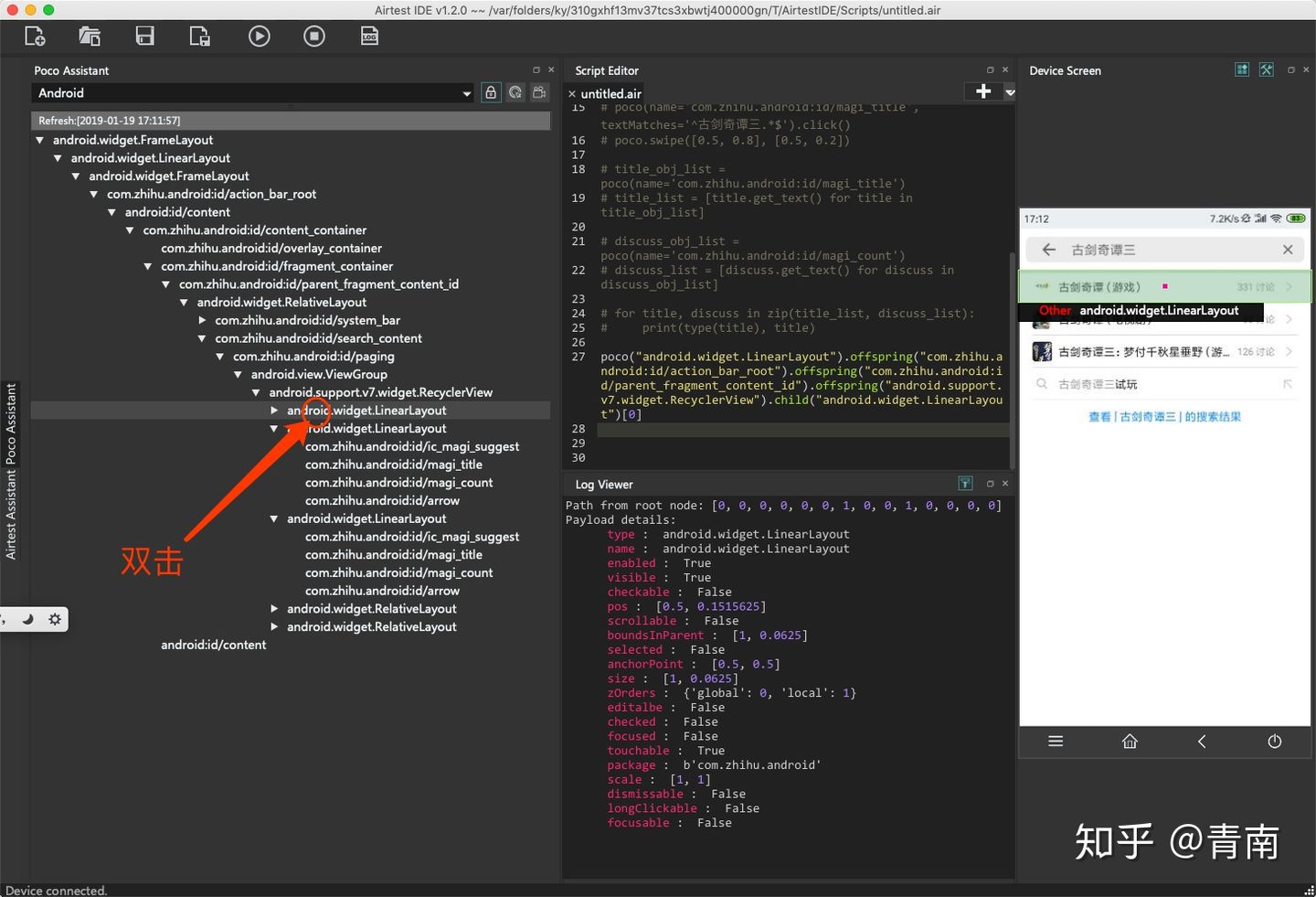Run script with the play button
This screenshot has width=1316, height=897.
pos(260,37)
